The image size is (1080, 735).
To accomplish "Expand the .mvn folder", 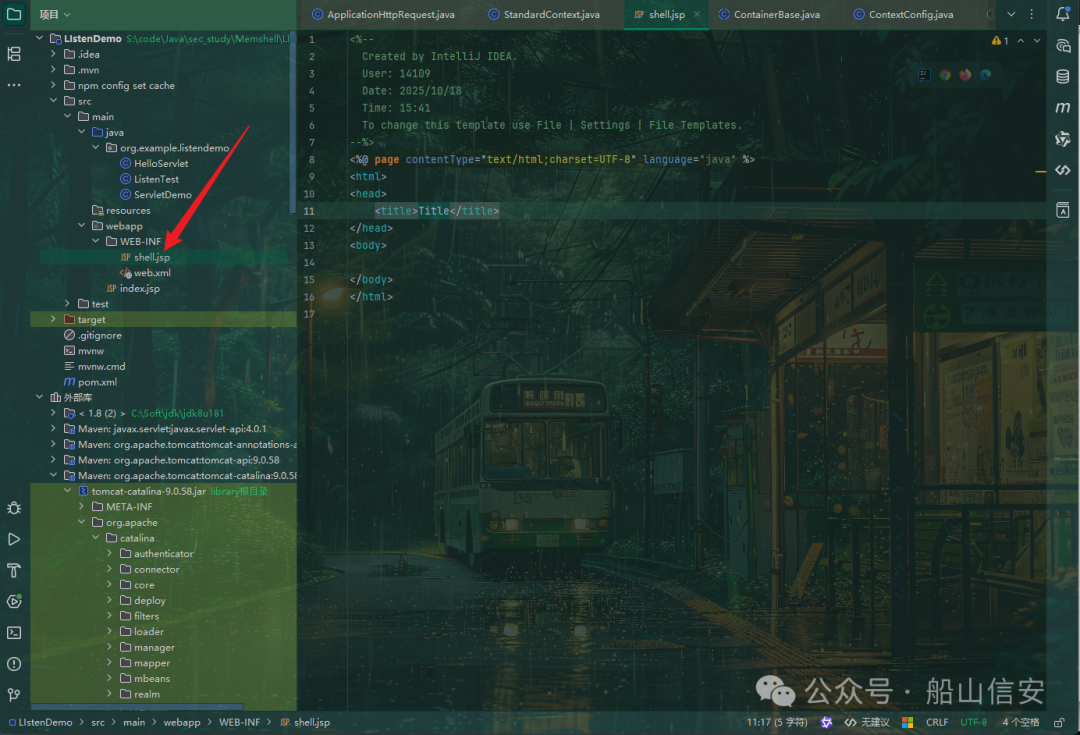I will [53, 70].
